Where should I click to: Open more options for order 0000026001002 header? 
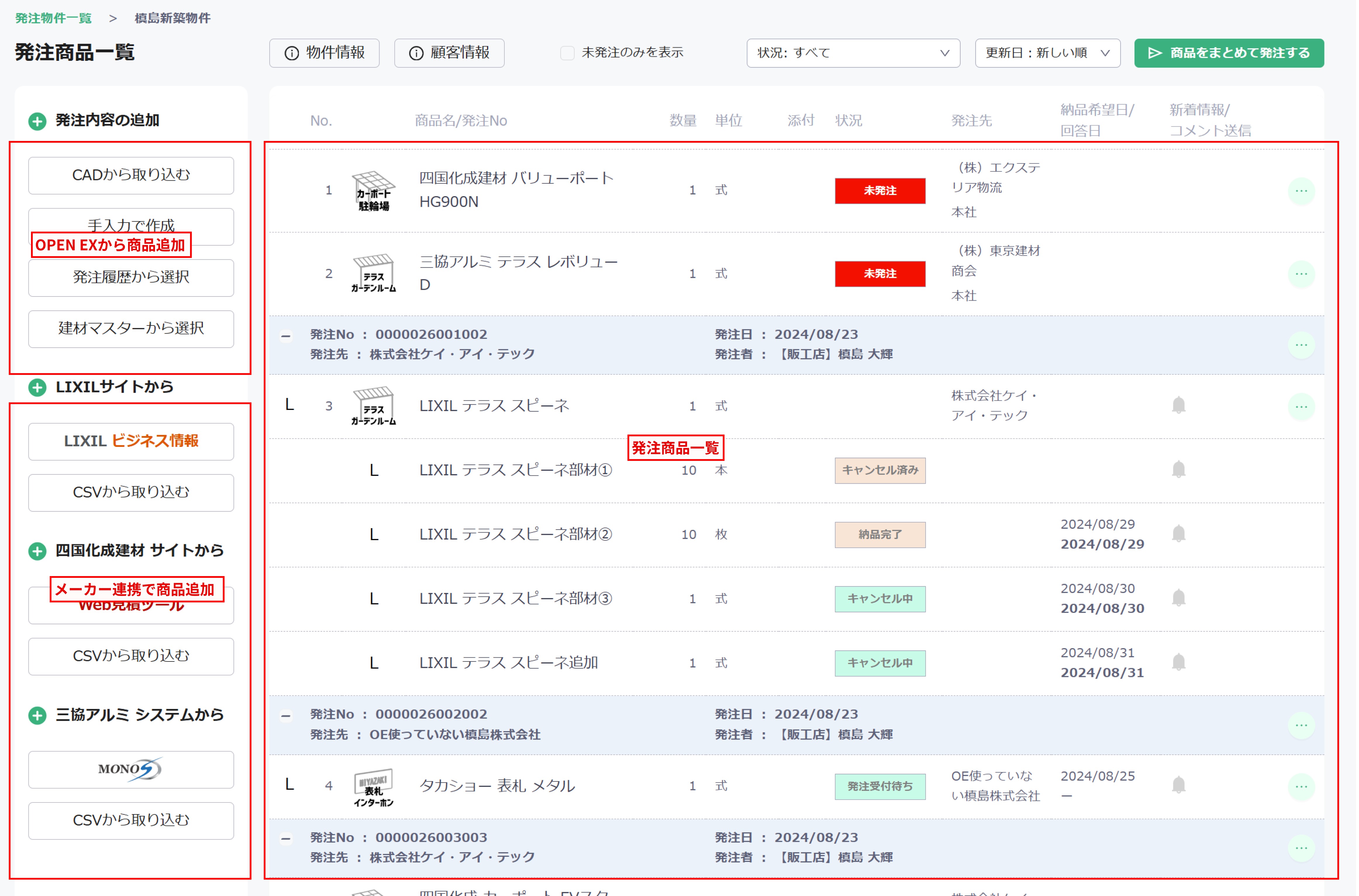pos(1301,345)
